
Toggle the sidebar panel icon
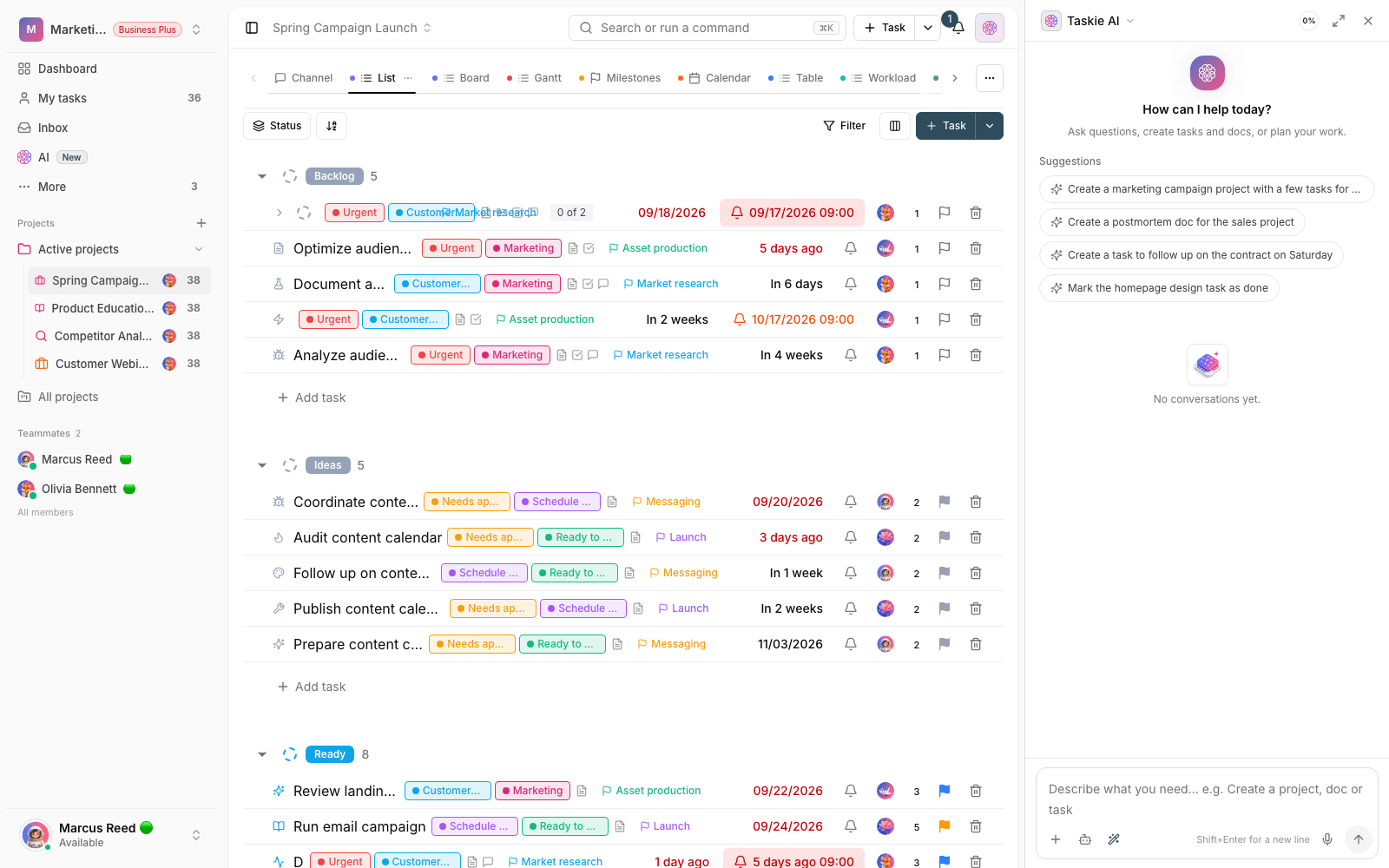click(x=252, y=28)
